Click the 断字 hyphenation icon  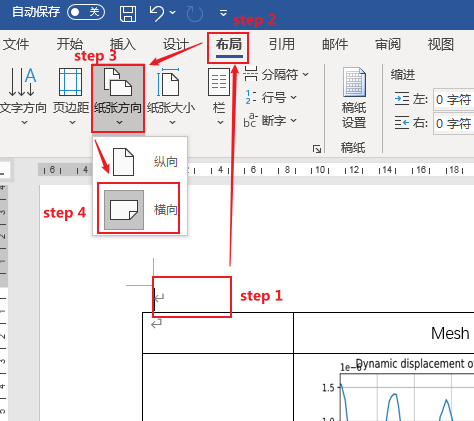[x=250, y=120]
